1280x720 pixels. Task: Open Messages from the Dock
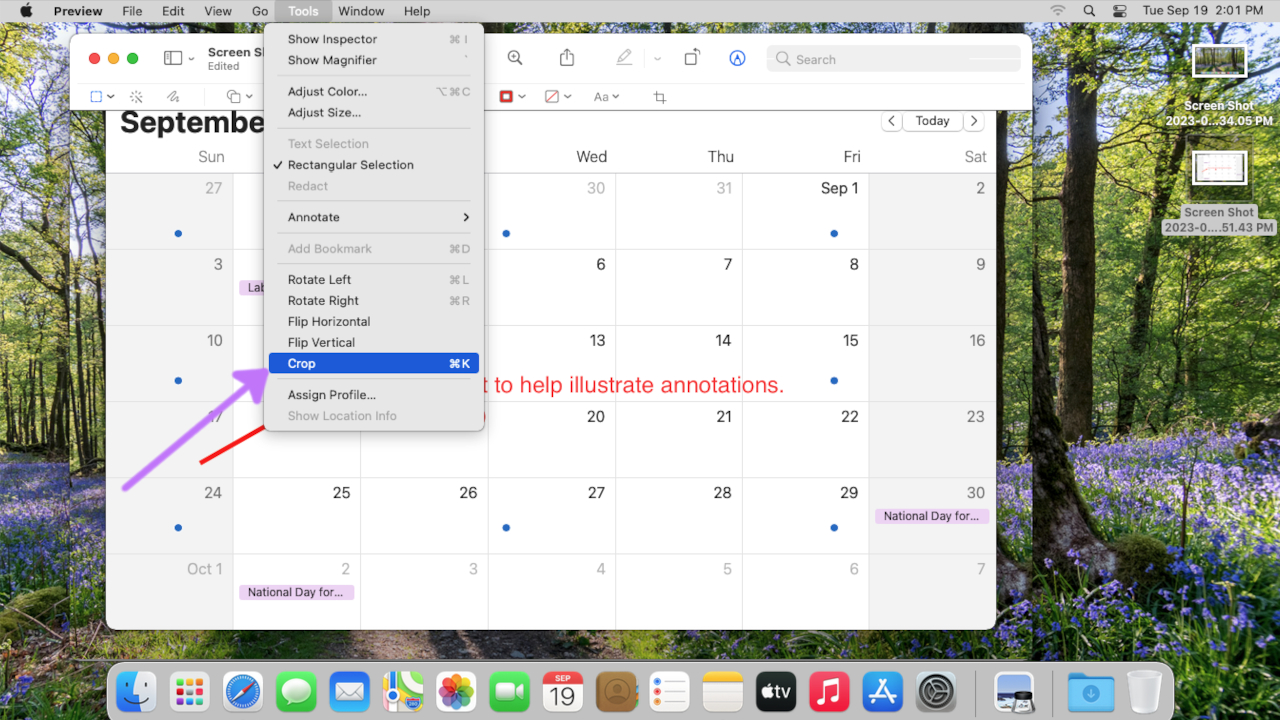pos(296,691)
